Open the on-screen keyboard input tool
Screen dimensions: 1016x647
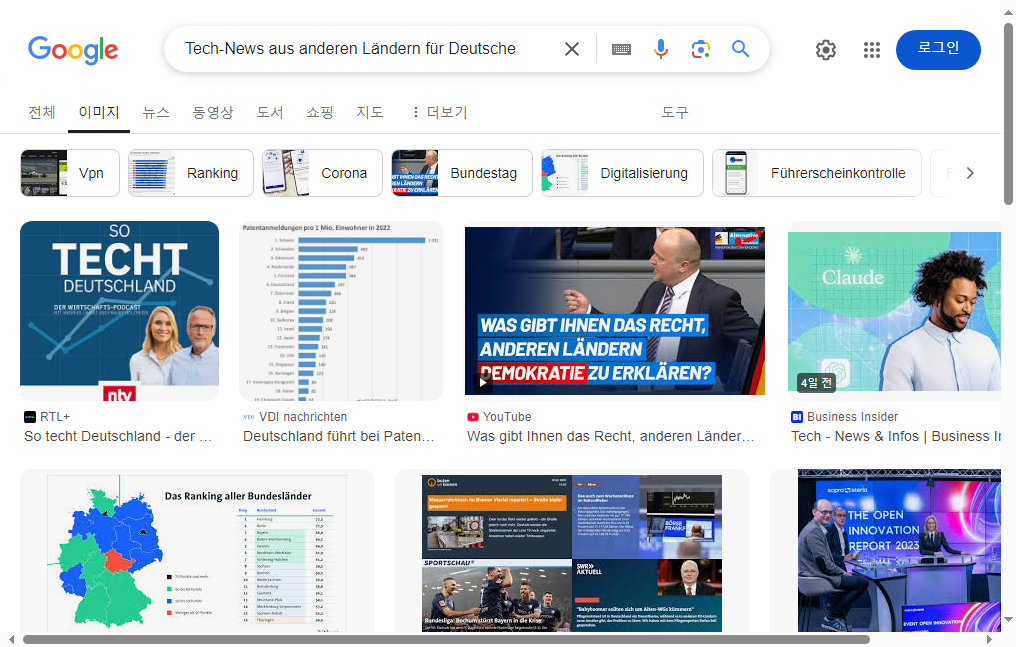621,49
